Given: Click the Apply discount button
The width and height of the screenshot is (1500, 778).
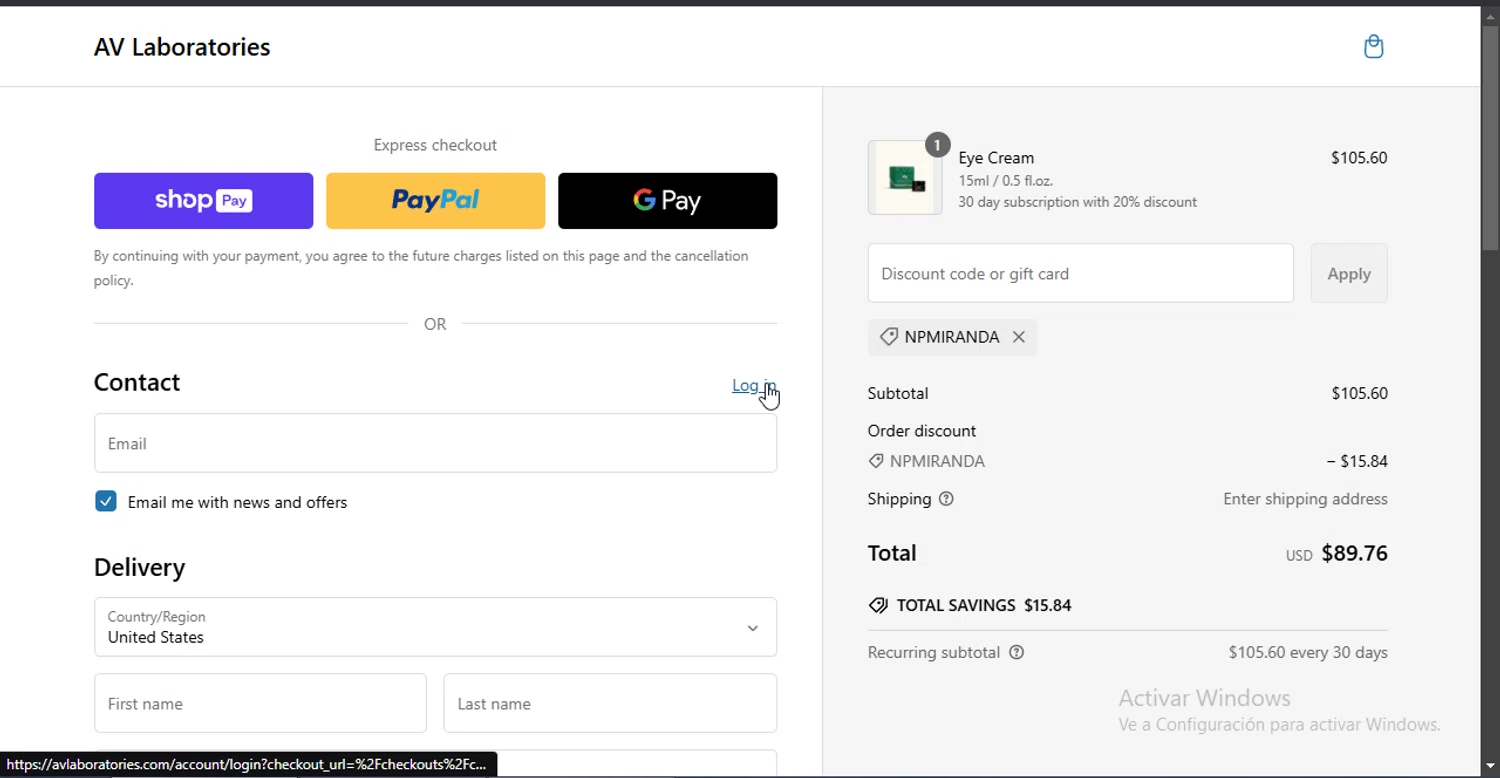Looking at the screenshot, I should click(x=1349, y=273).
